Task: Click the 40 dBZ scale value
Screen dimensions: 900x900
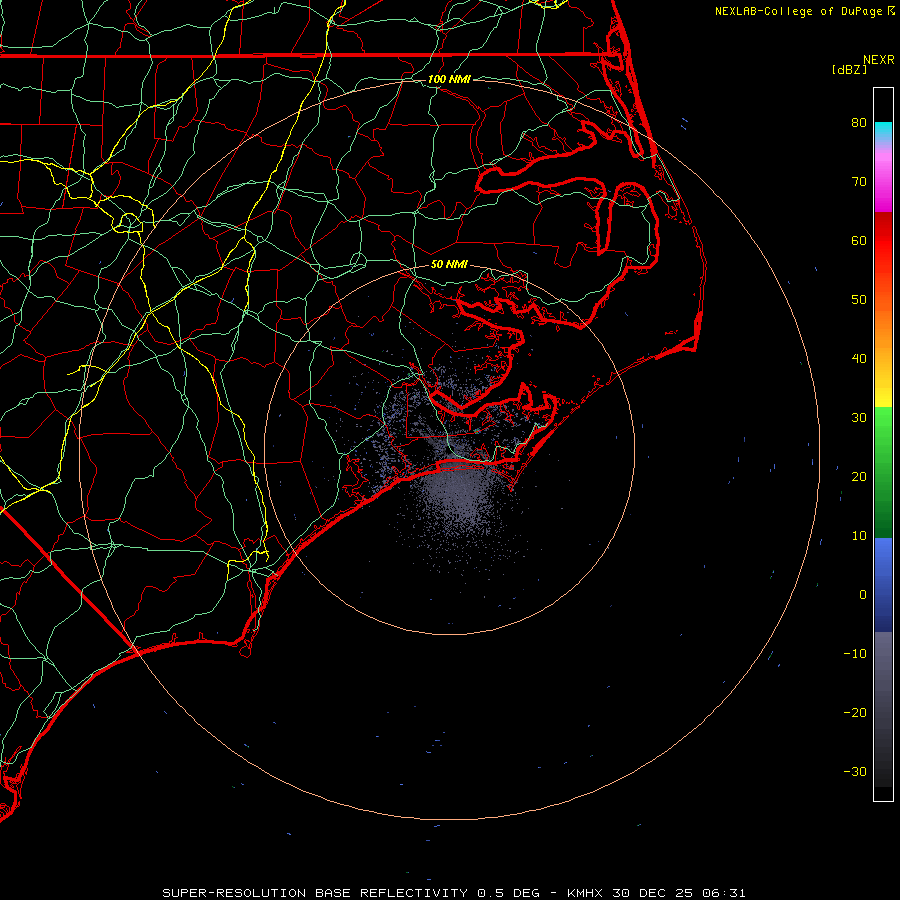Action: [859, 358]
